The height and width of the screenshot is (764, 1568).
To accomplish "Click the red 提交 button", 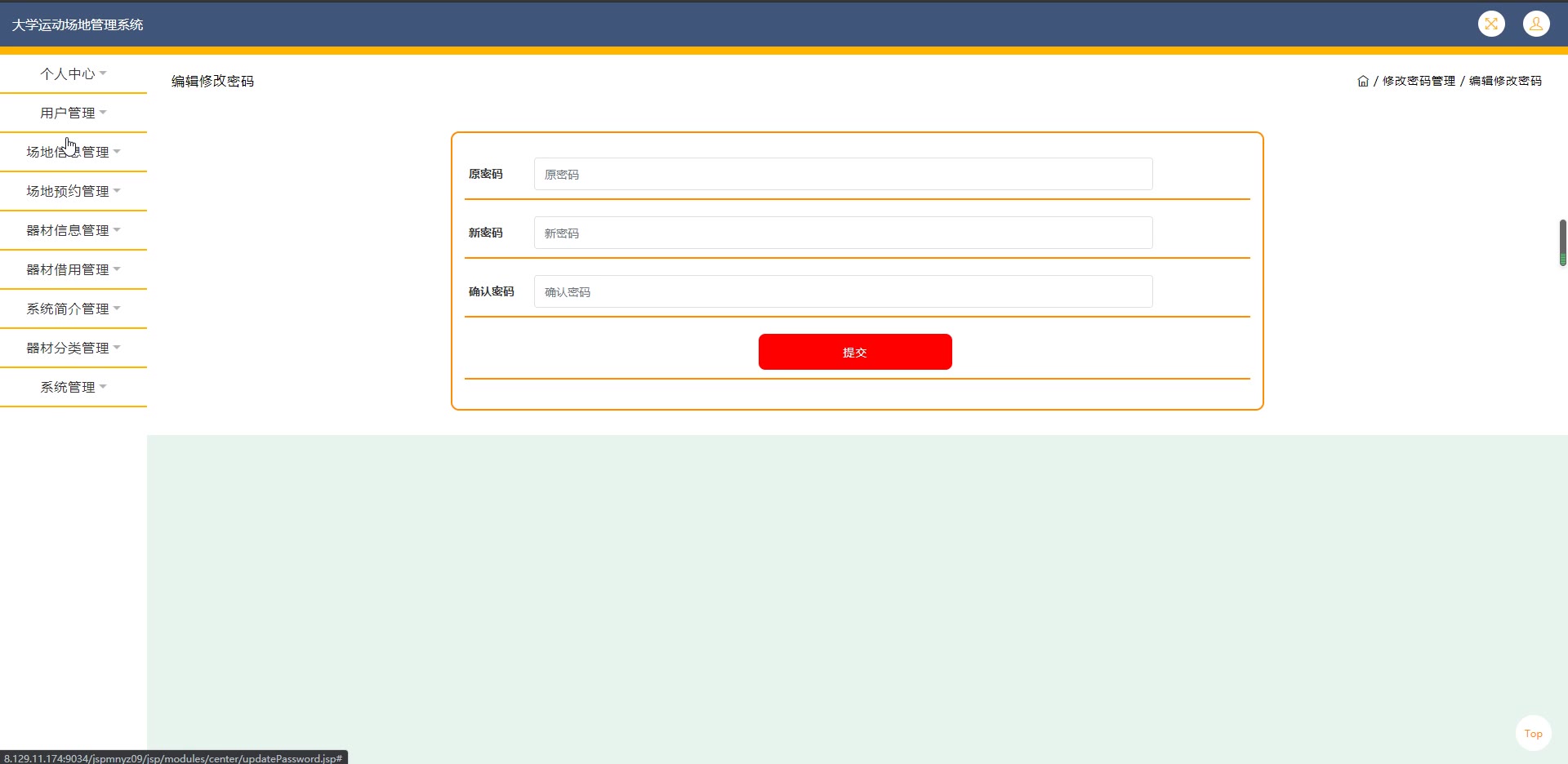I will click(855, 352).
